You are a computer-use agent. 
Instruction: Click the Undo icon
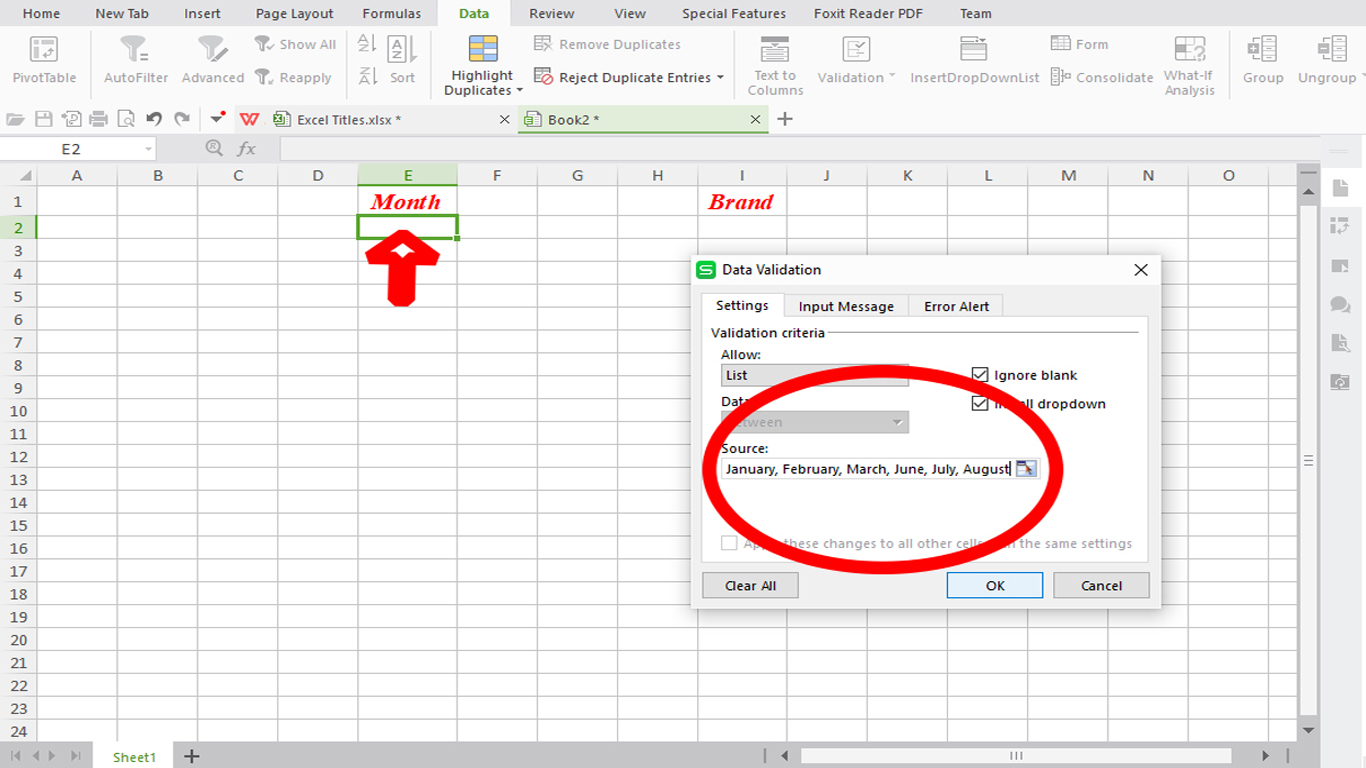click(x=153, y=118)
